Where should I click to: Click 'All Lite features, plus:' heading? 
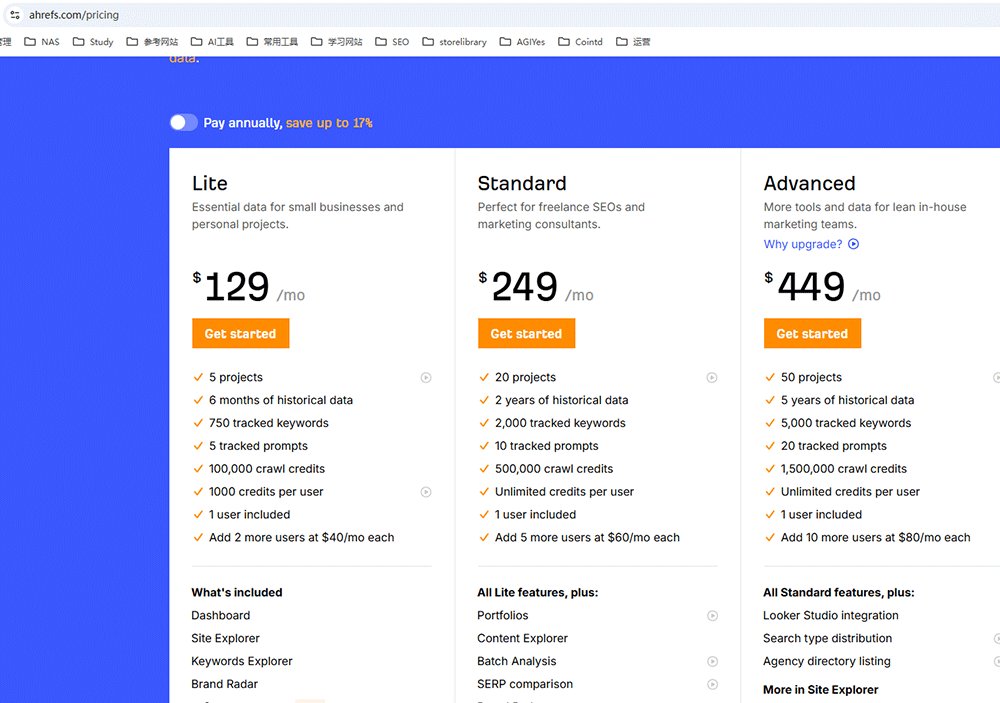pos(538,593)
